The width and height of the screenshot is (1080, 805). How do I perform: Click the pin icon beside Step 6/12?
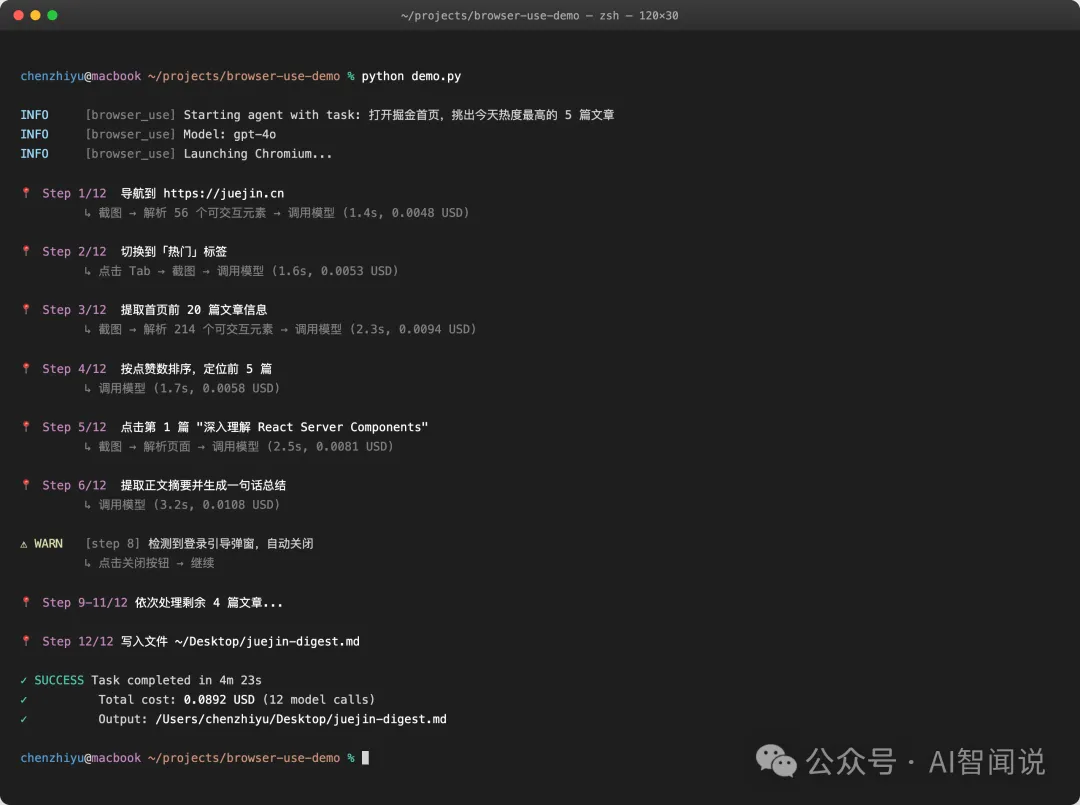click(x=26, y=485)
